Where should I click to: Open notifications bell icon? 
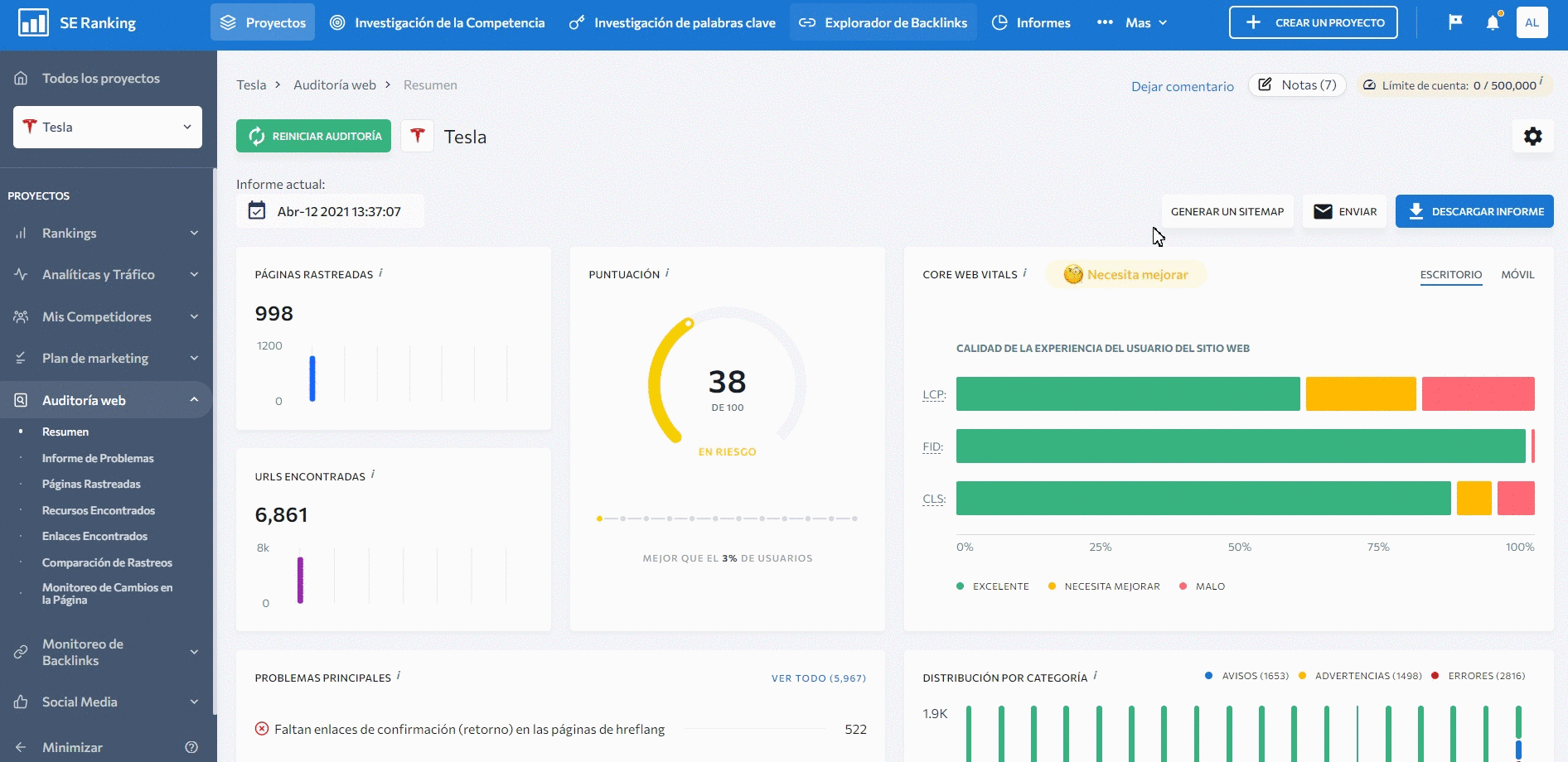click(1493, 22)
